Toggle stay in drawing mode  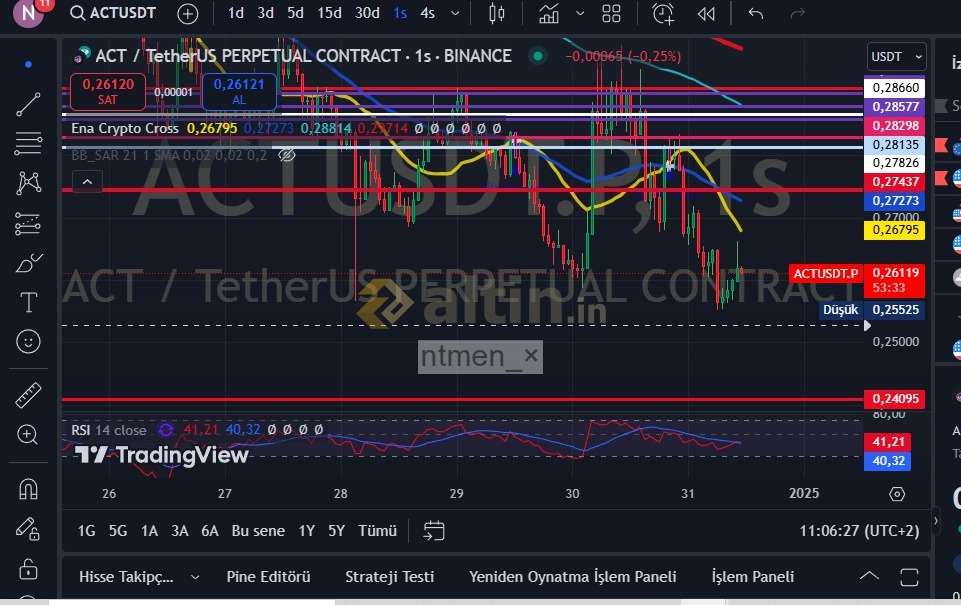pos(28,529)
